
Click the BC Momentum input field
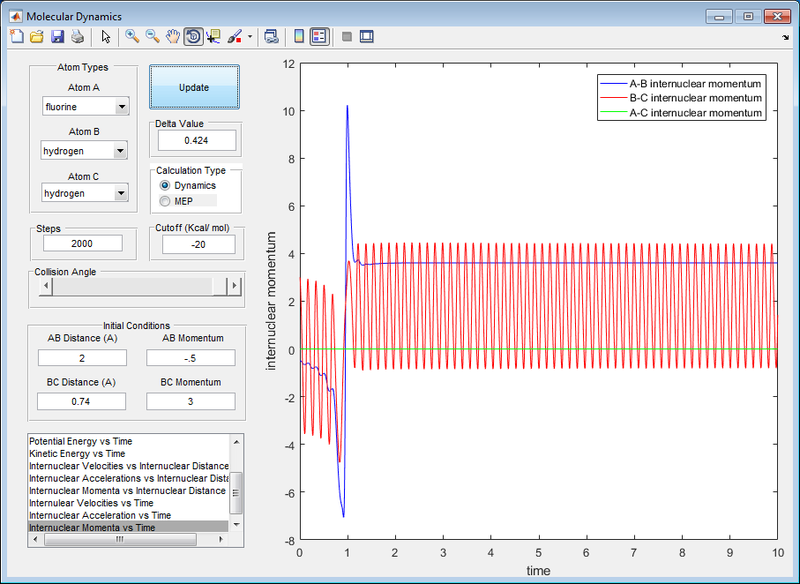[191, 401]
